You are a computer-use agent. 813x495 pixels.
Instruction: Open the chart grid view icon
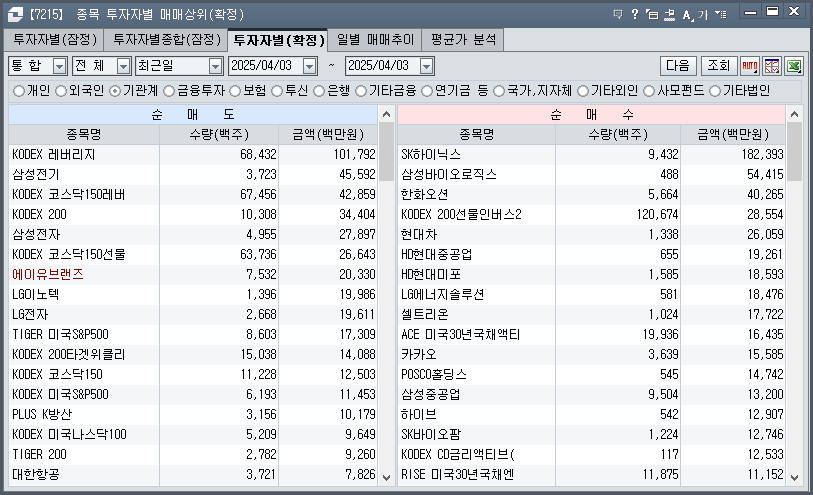772,66
